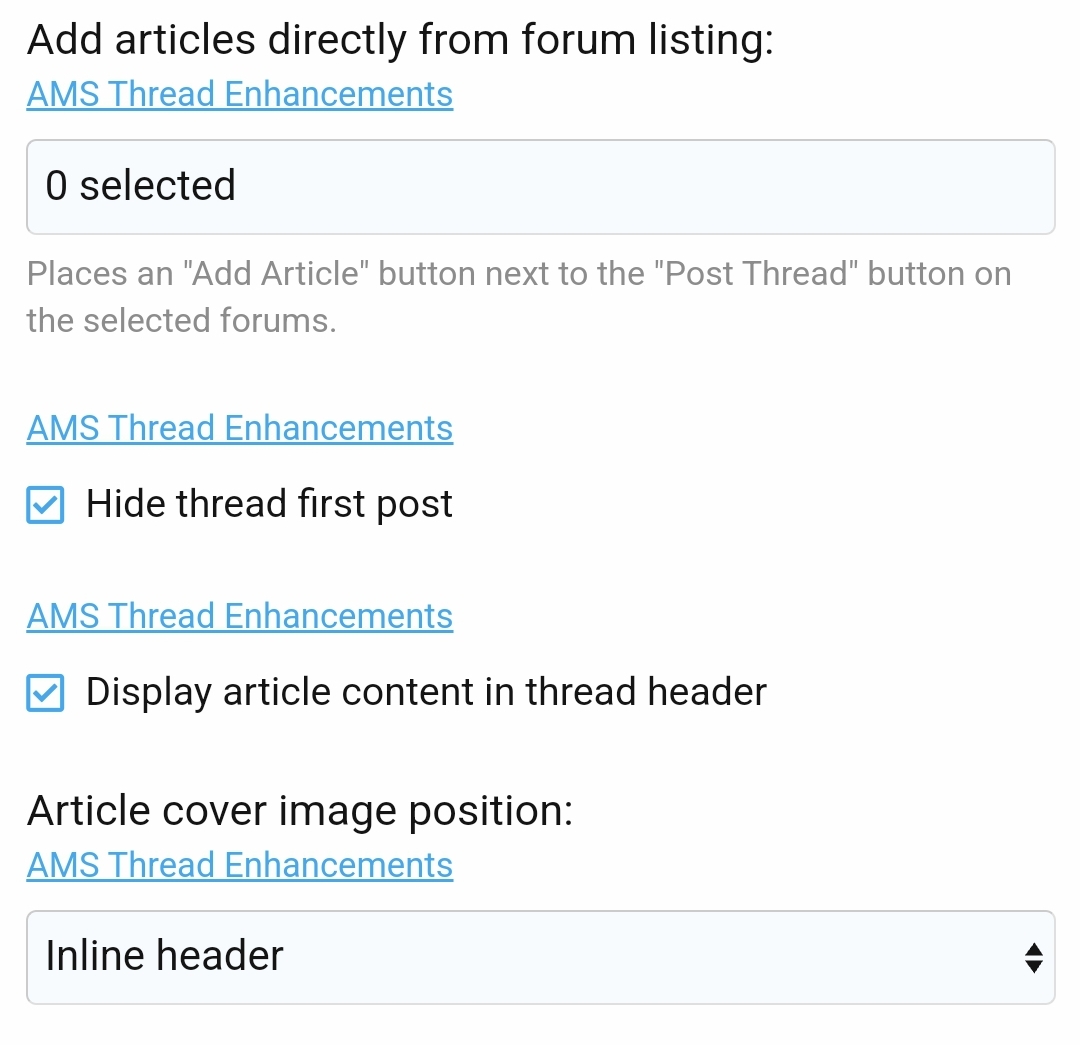Open AMS Thread Enhancements below Article cover image position
Screen dimensions: 1080x1045
click(x=239, y=864)
